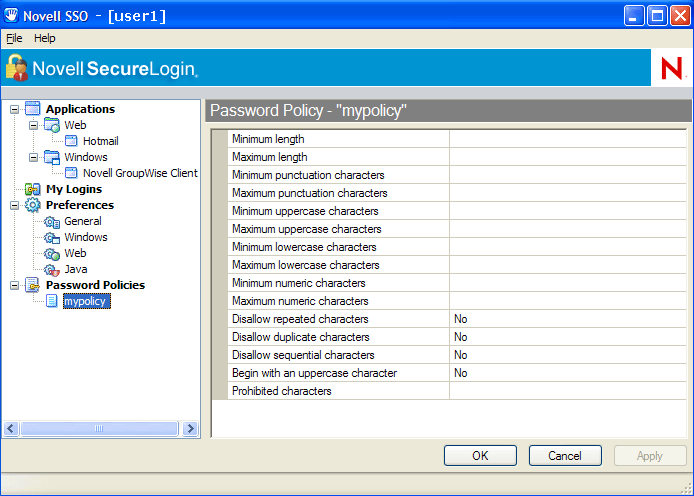Click the Hotmail application icon
The width and height of the screenshot is (694, 496).
coord(71,141)
